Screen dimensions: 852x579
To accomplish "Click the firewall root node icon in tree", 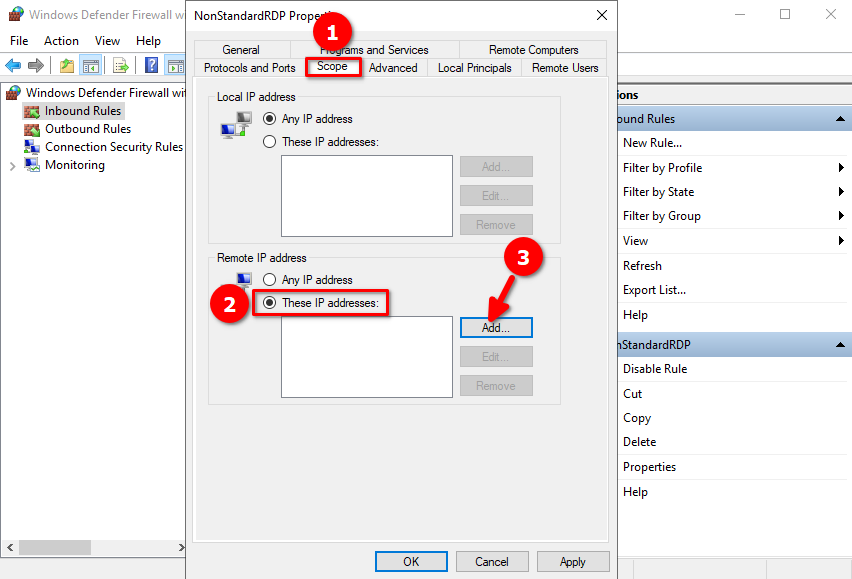I will point(14,93).
